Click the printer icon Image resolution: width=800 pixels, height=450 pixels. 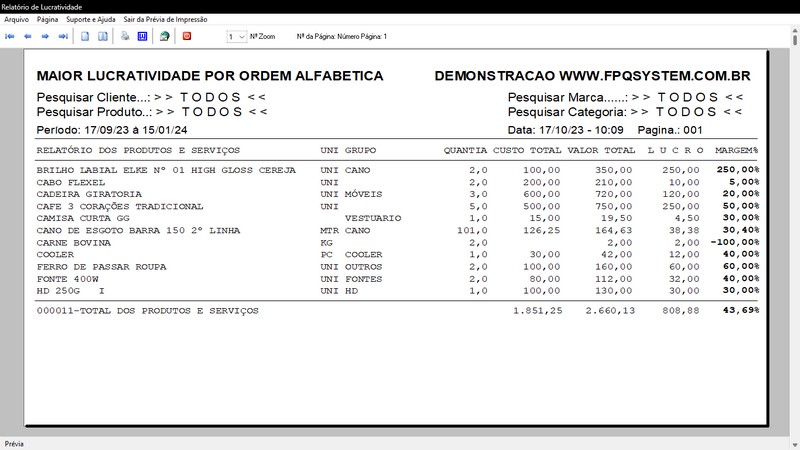(125, 36)
